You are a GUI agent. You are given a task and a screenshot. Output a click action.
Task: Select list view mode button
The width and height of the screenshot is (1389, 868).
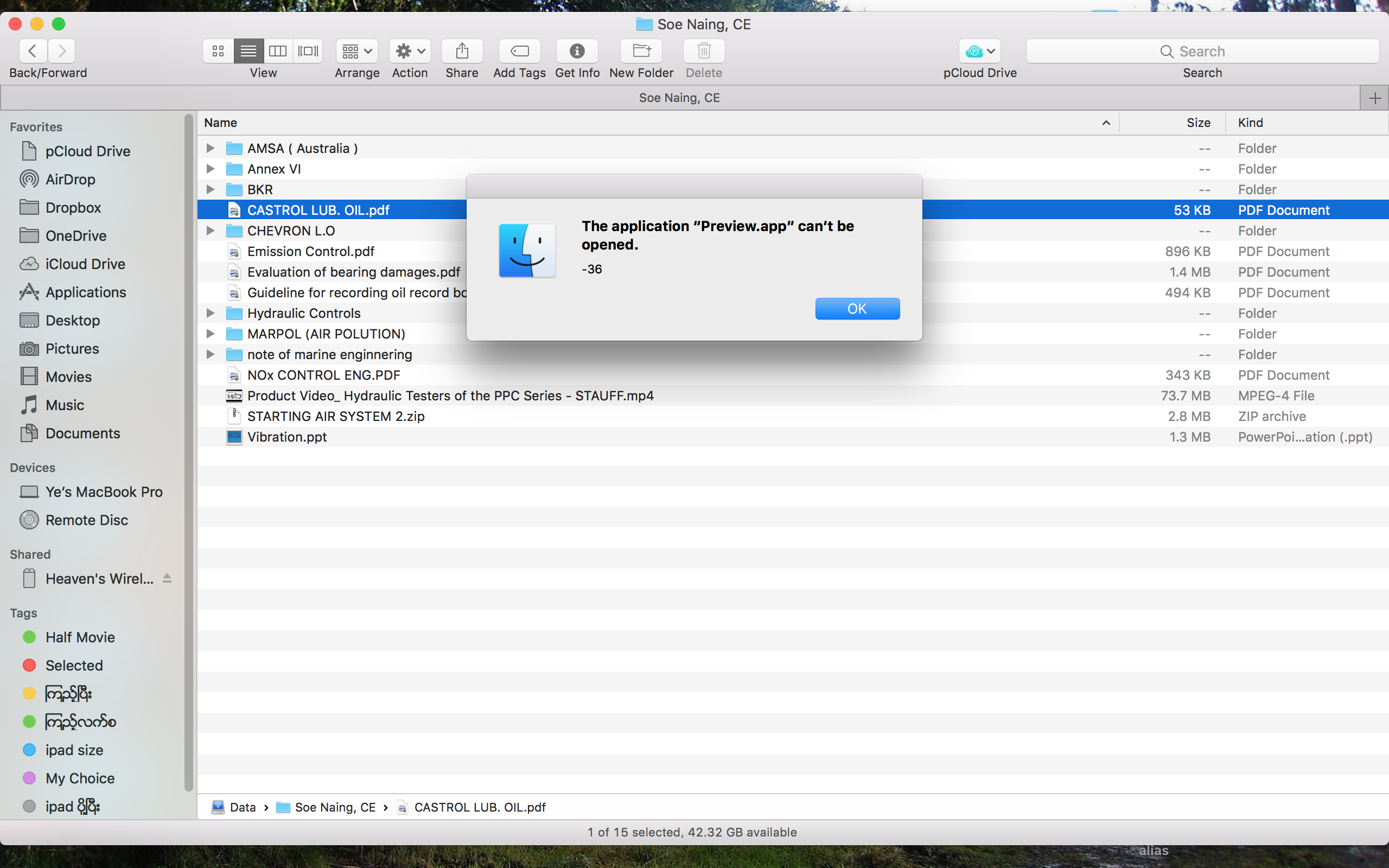248,51
